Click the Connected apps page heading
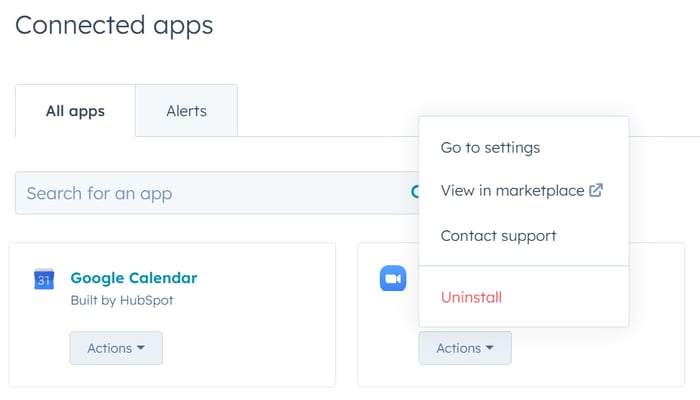The width and height of the screenshot is (700, 400). [x=114, y=25]
